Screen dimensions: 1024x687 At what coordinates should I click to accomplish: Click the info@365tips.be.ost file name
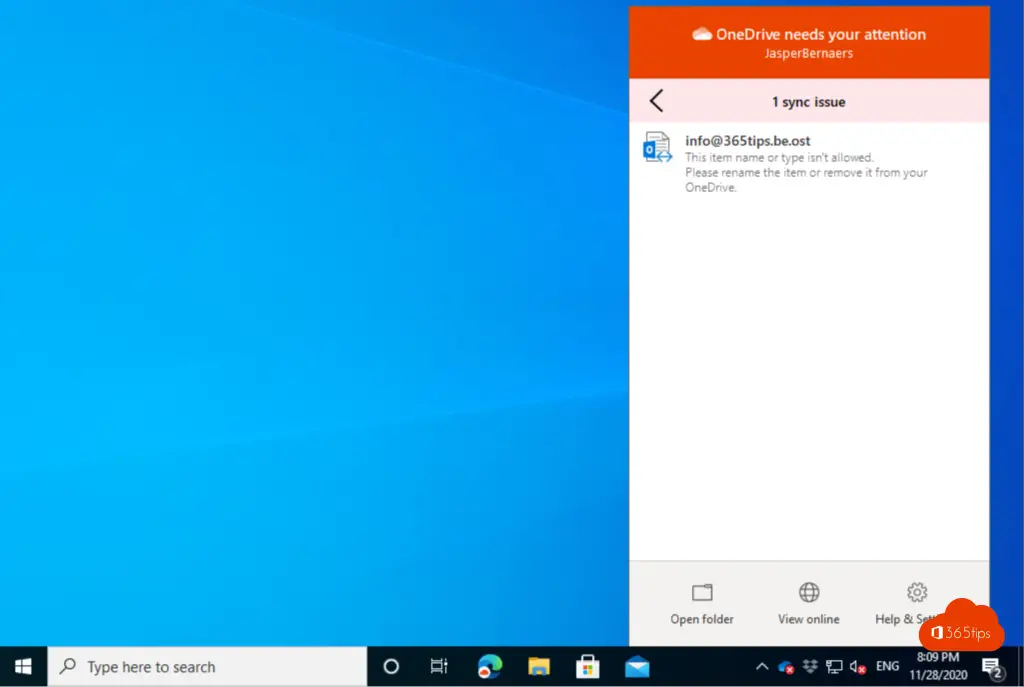(x=747, y=141)
